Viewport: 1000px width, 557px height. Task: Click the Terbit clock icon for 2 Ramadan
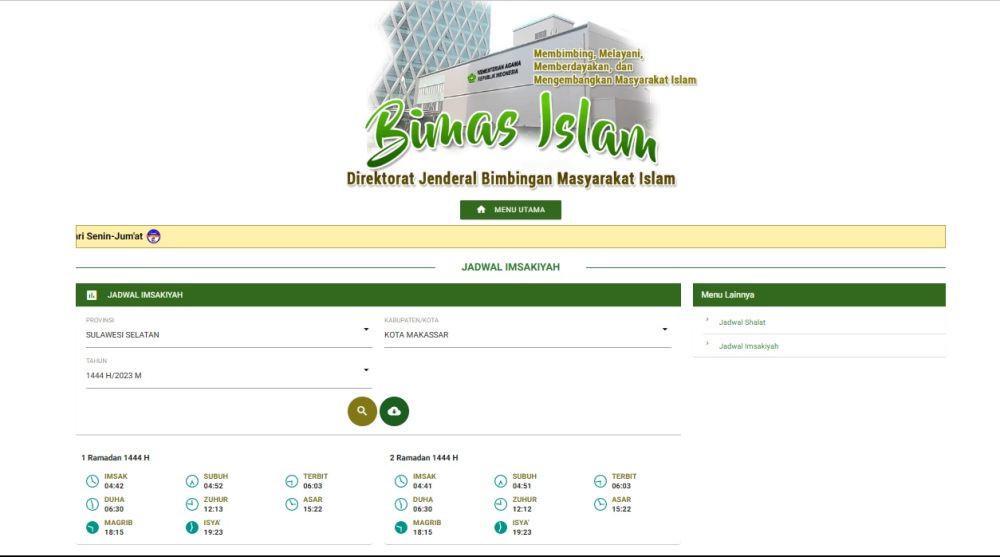tap(600, 481)
